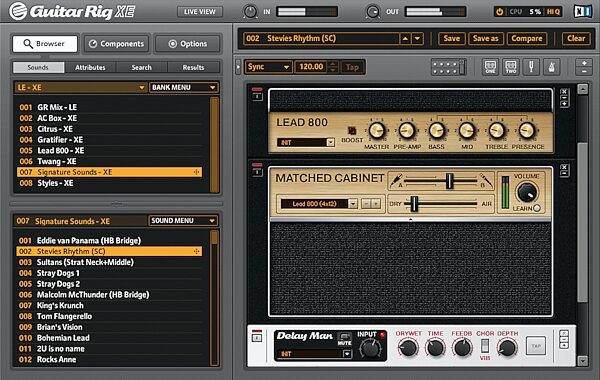The image size is (600, 380).
Task: Switch to the Components tab
Action: (116, 44)
